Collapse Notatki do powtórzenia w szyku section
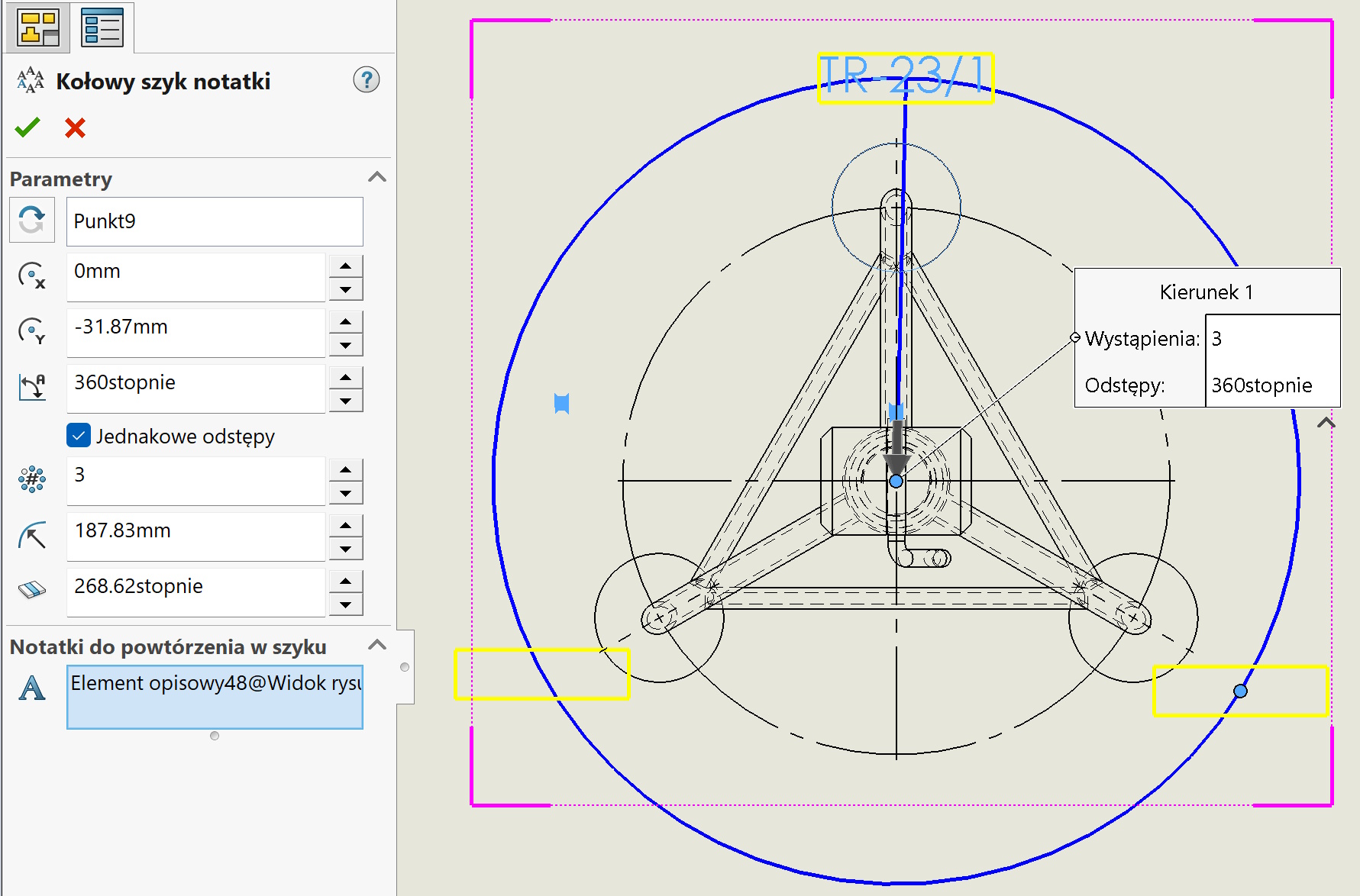Viewport: 1360px width, 896px height. 376,646
